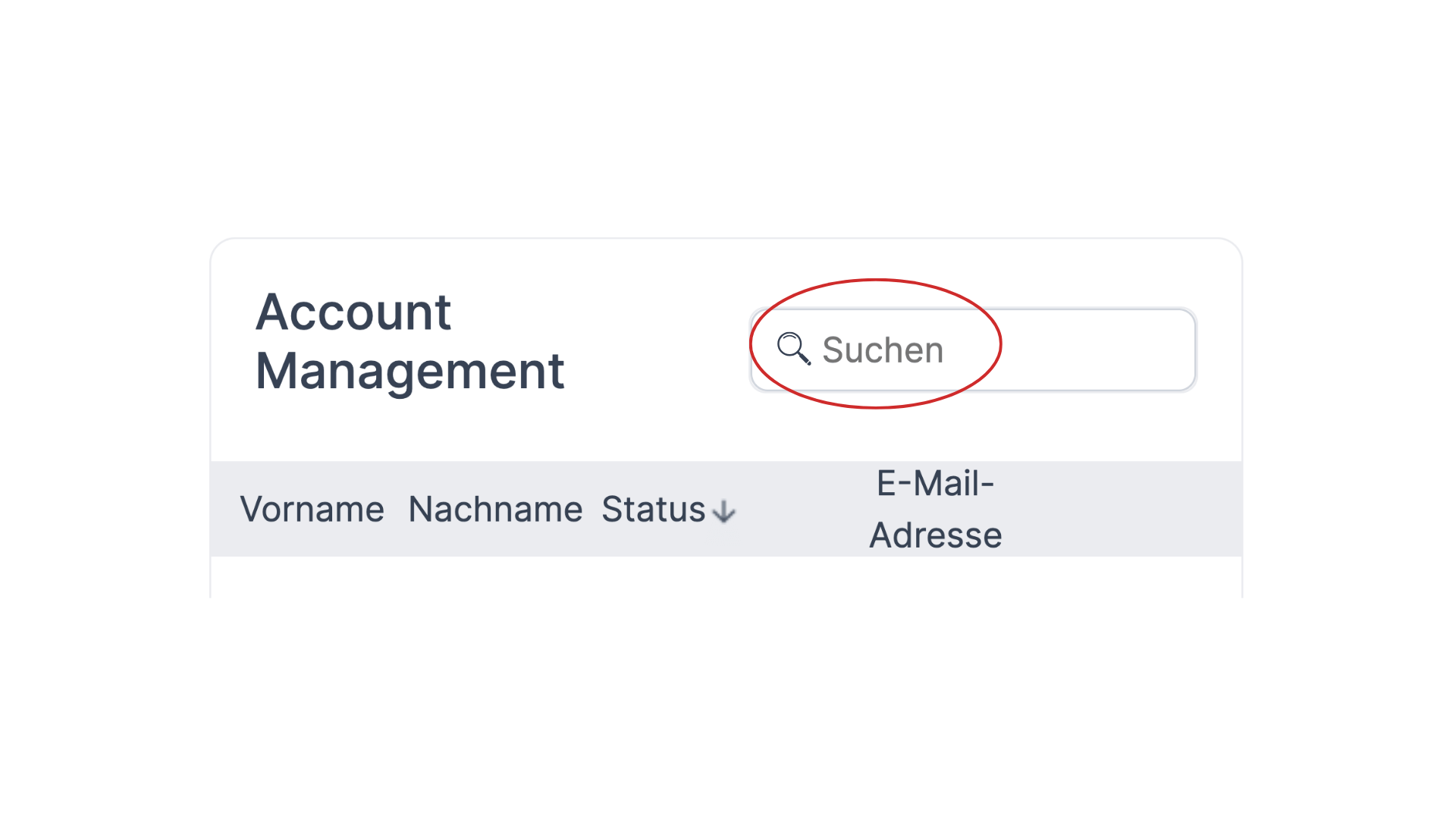Toggle descending sort arrow beside Status
This screenshot has width=1456, height=819.
(x=724, y=511)
